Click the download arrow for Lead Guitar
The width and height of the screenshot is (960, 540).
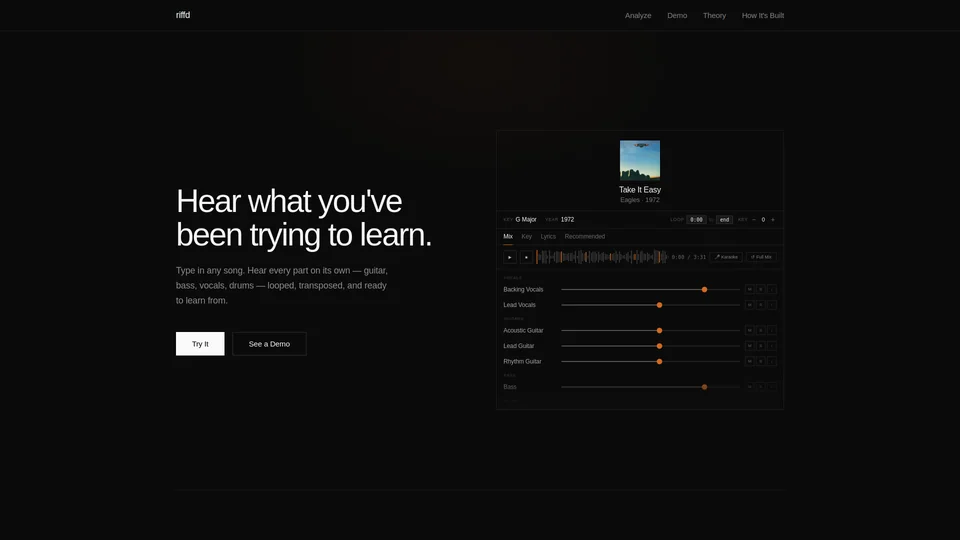point(772,346)
